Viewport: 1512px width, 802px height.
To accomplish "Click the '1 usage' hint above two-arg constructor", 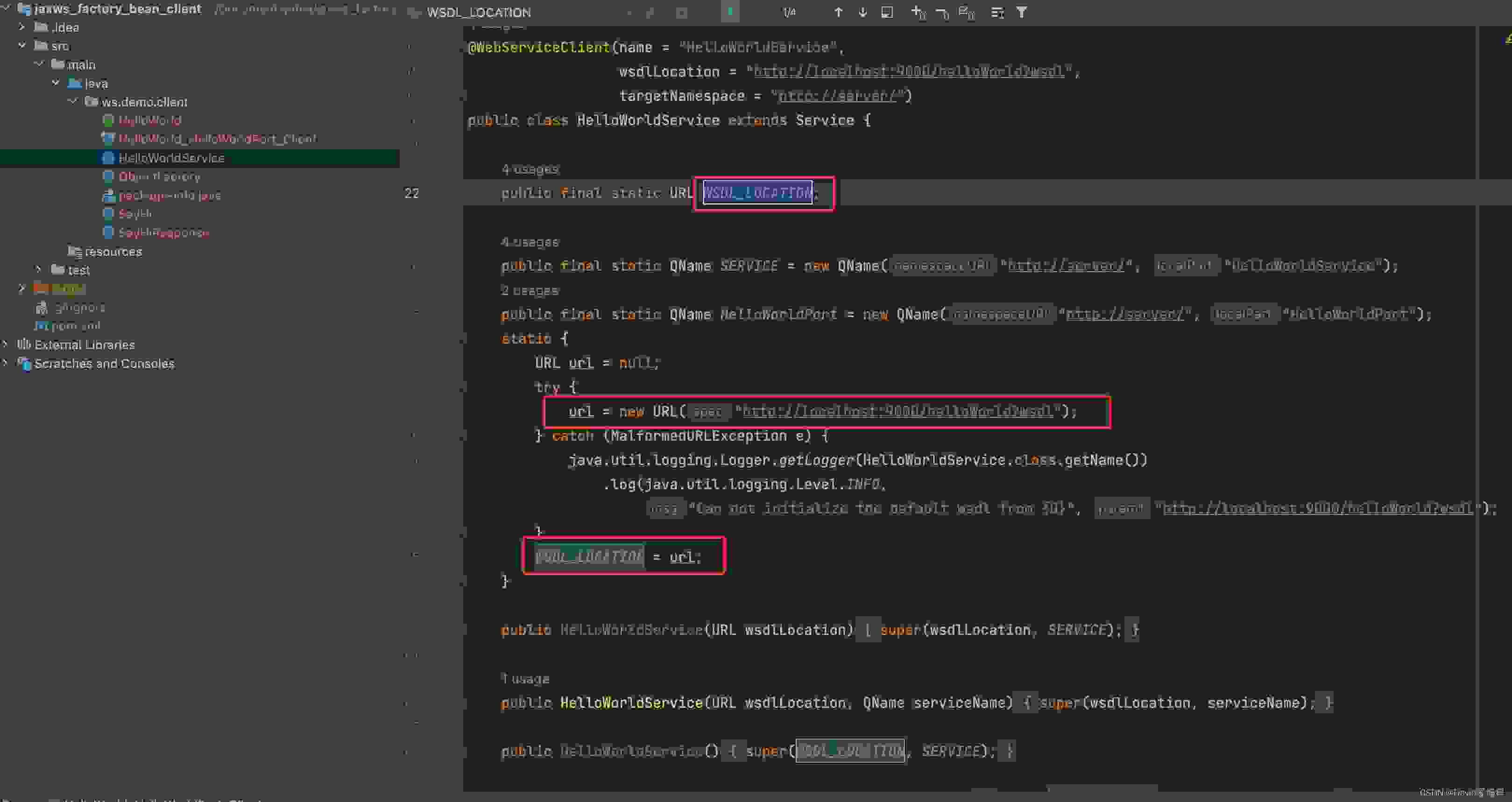I will tap(525, 679).
